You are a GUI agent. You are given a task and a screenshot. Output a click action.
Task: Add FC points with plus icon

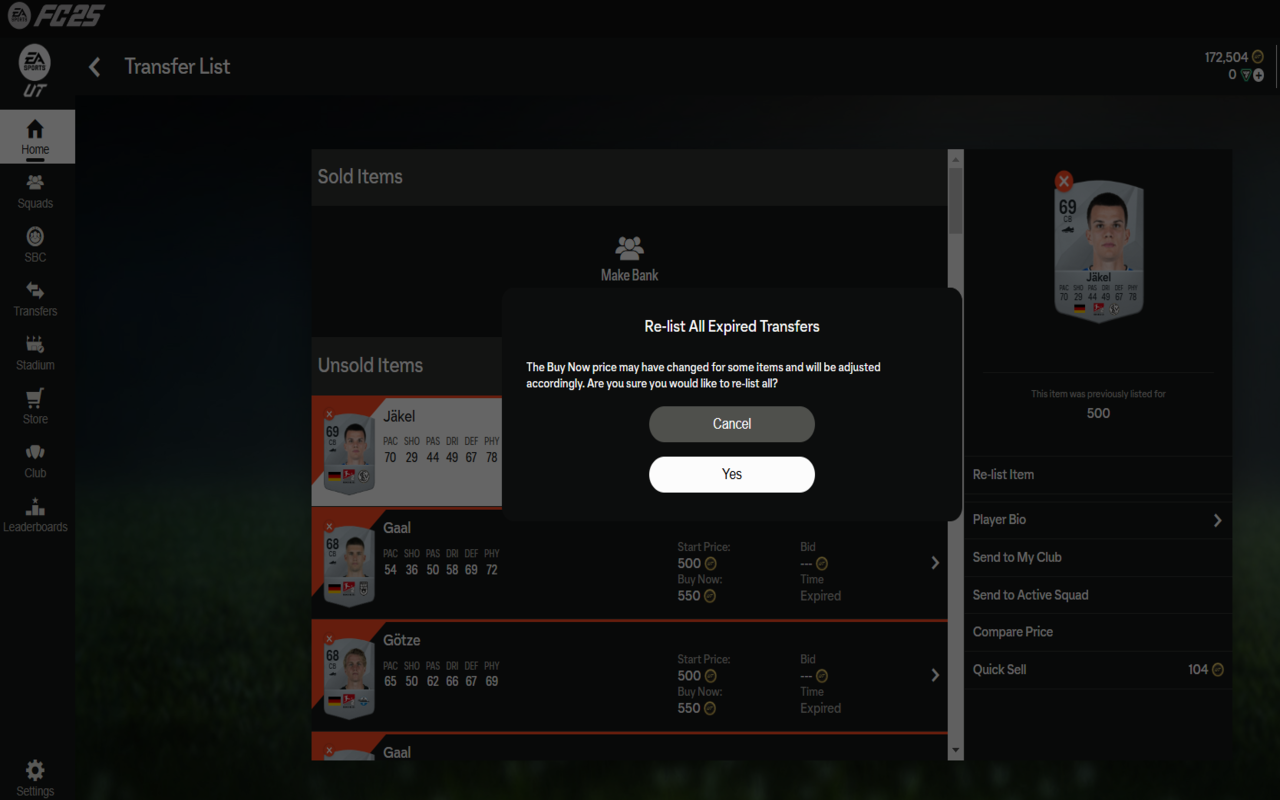tap(1259, 75)
